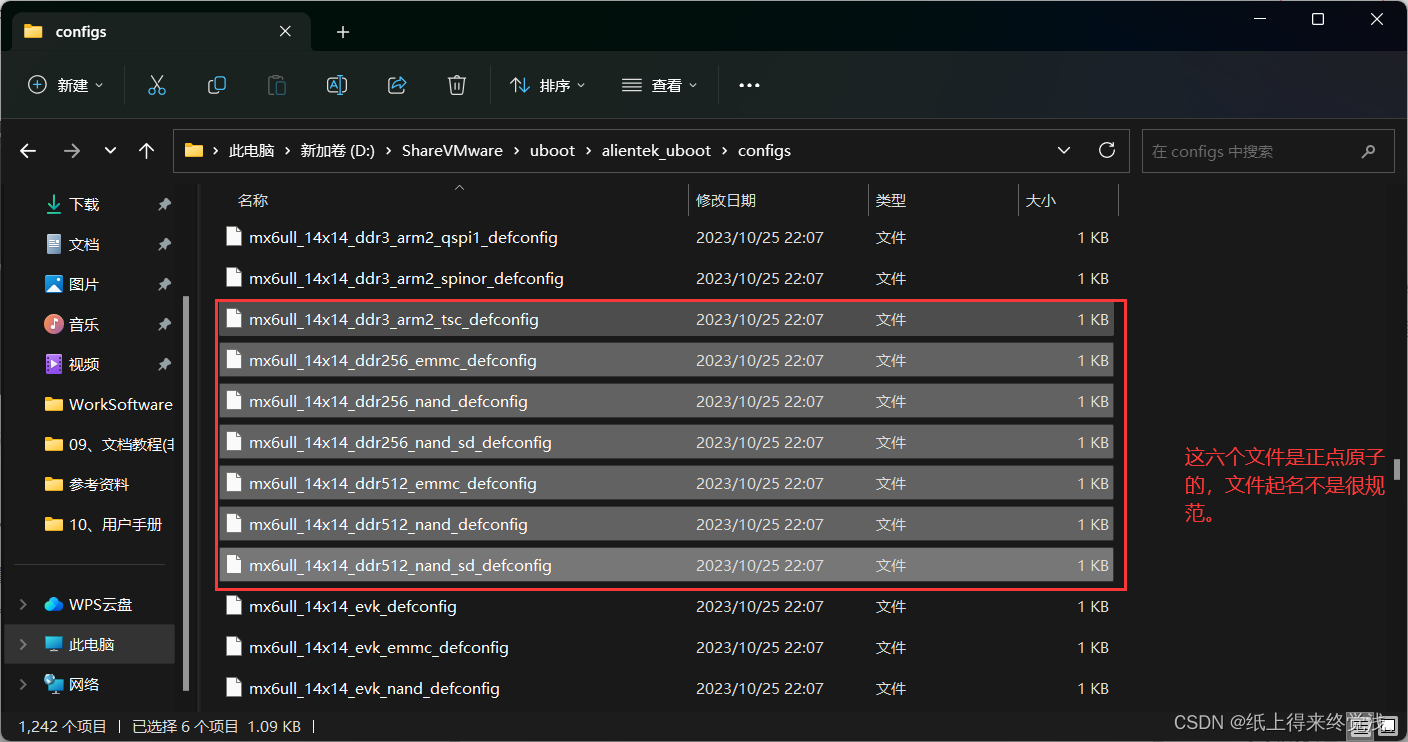
Task: Select mx6ull_14x14_evk_emmc_defconfig file
Action: (666, 647)
